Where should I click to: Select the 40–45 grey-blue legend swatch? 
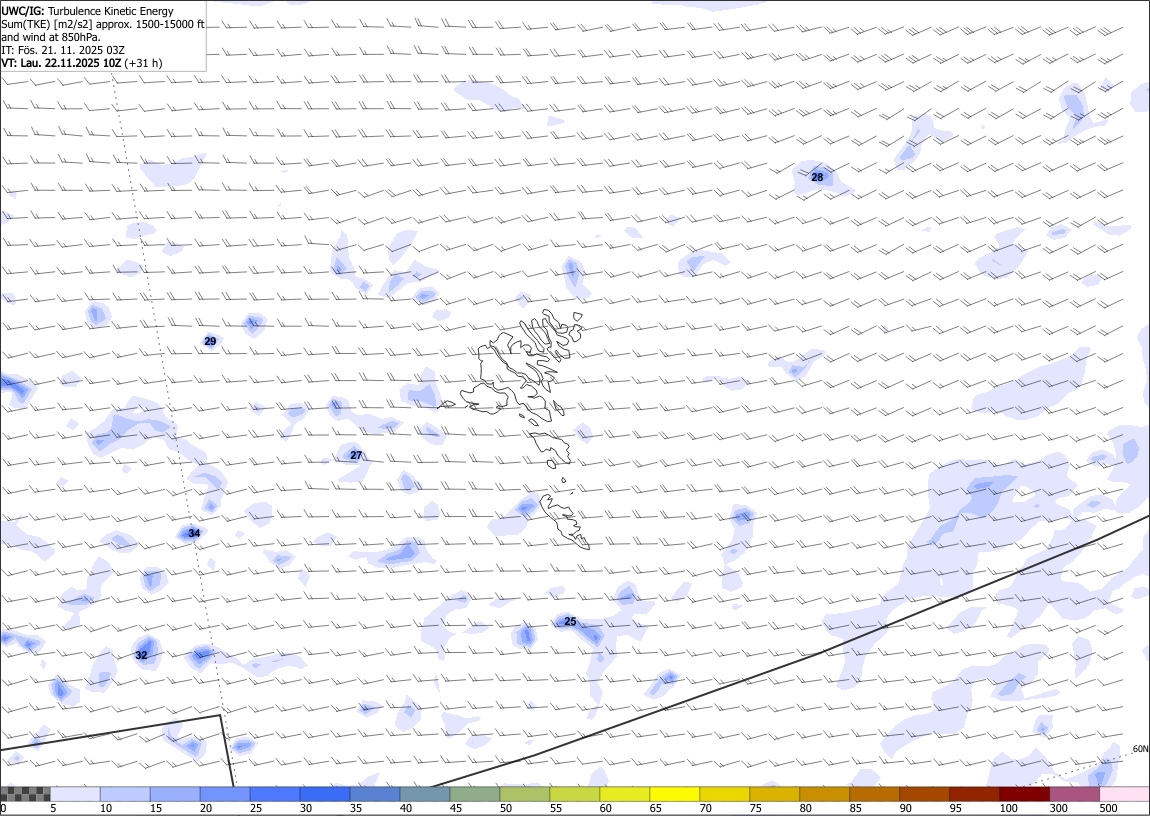click(x=425, y=794)
